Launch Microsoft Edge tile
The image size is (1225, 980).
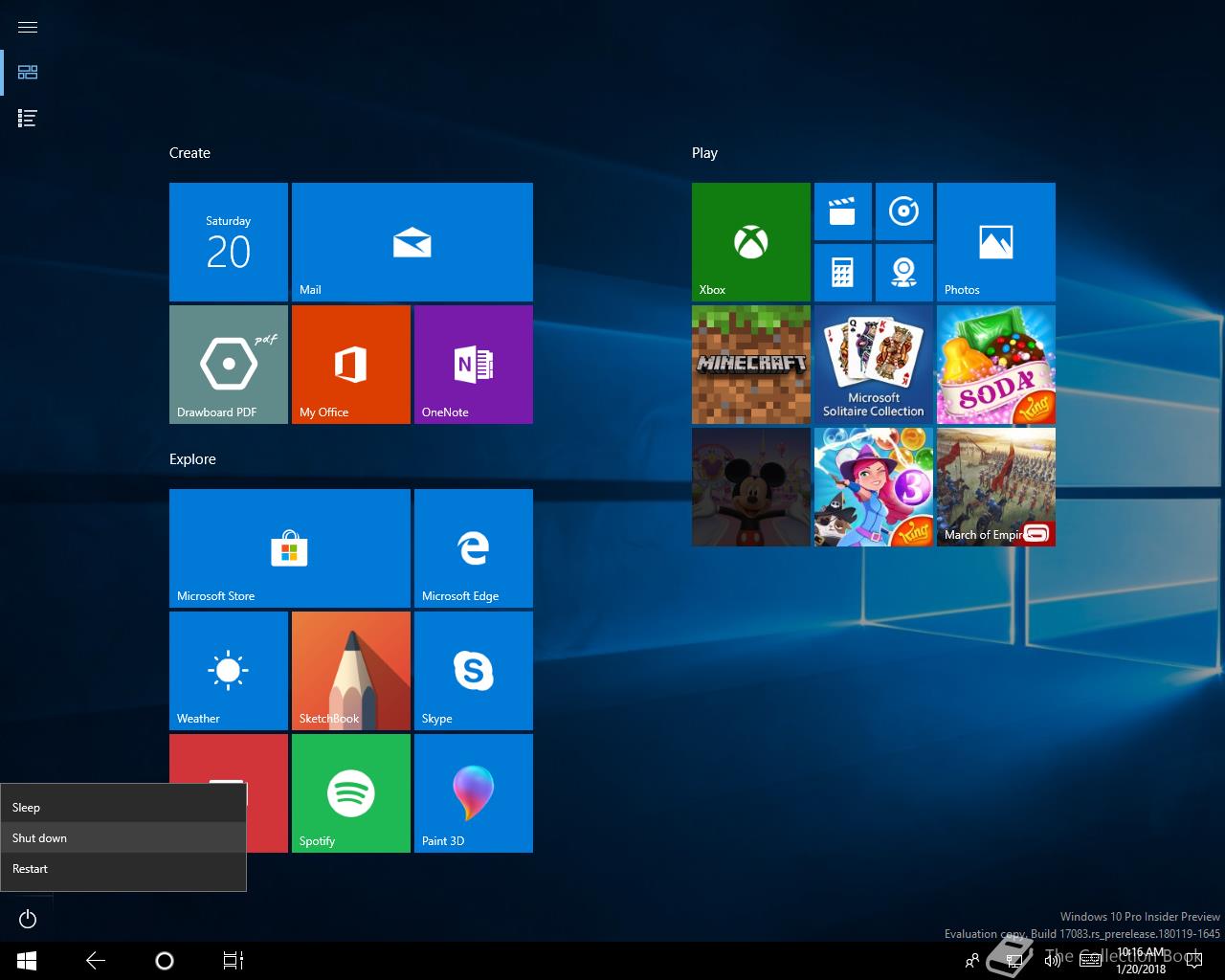coord(474,548)
